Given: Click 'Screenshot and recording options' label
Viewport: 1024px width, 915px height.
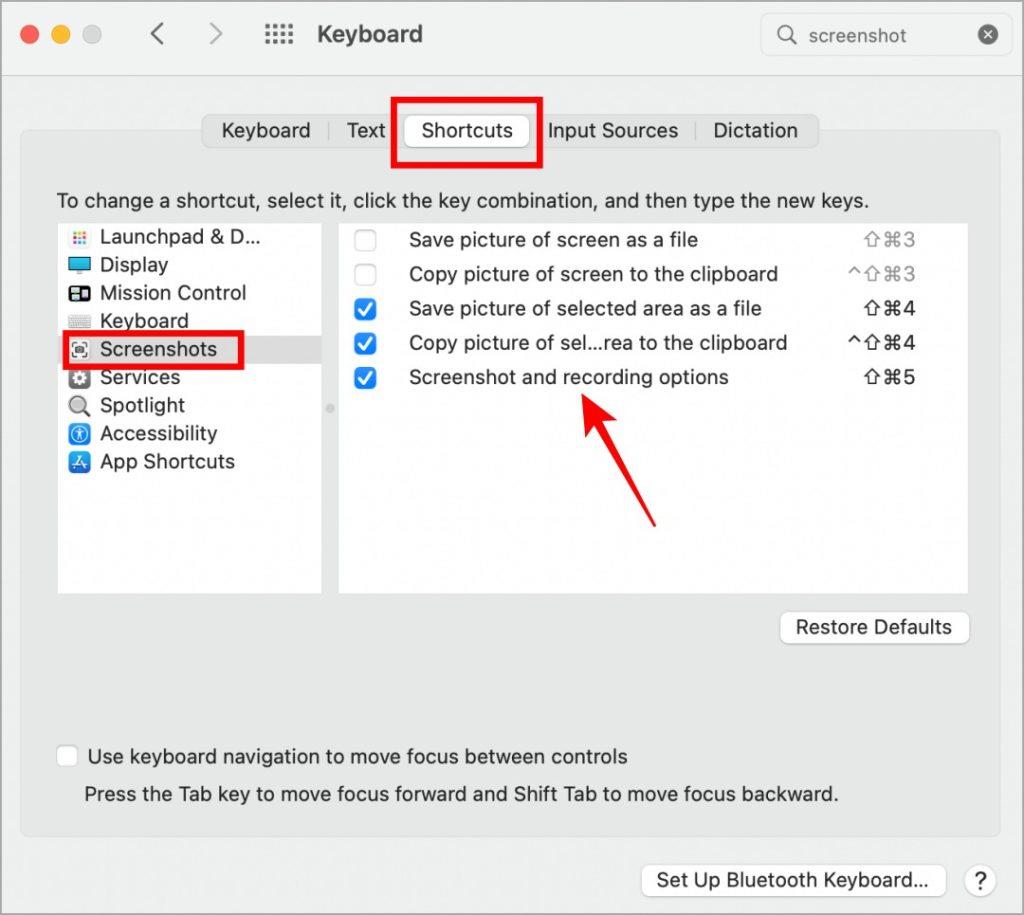Looking at the screenshot, I should [568, 377].
